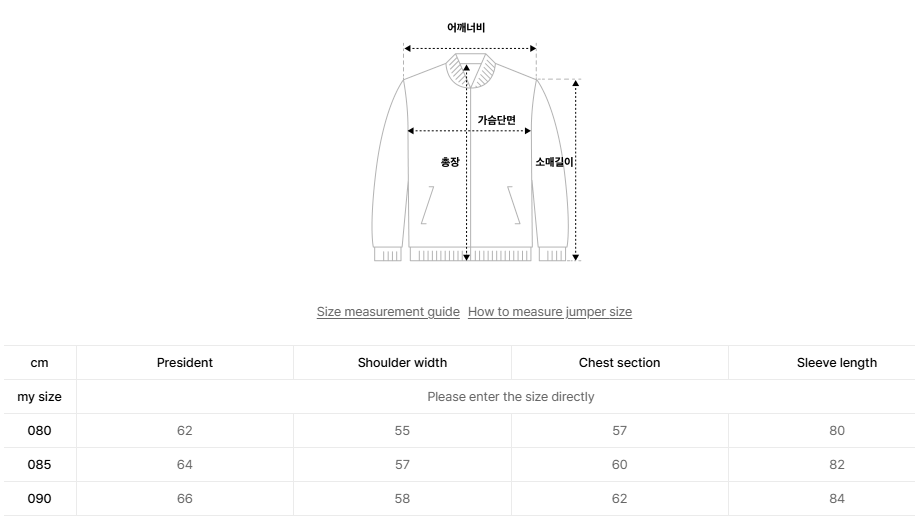
Task: Select the 090 size row label
Action: 39,499
